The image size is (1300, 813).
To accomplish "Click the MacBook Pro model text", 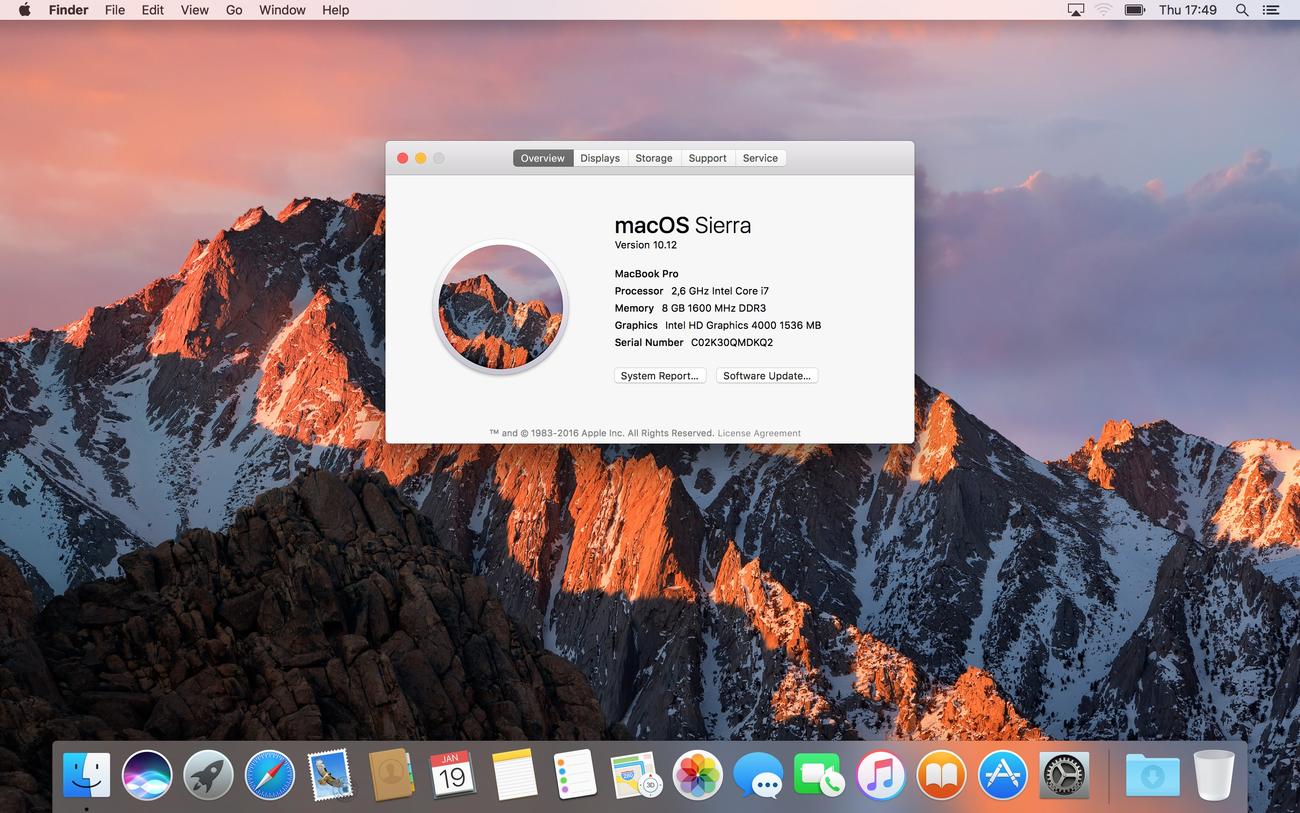I will pos(647,274).
